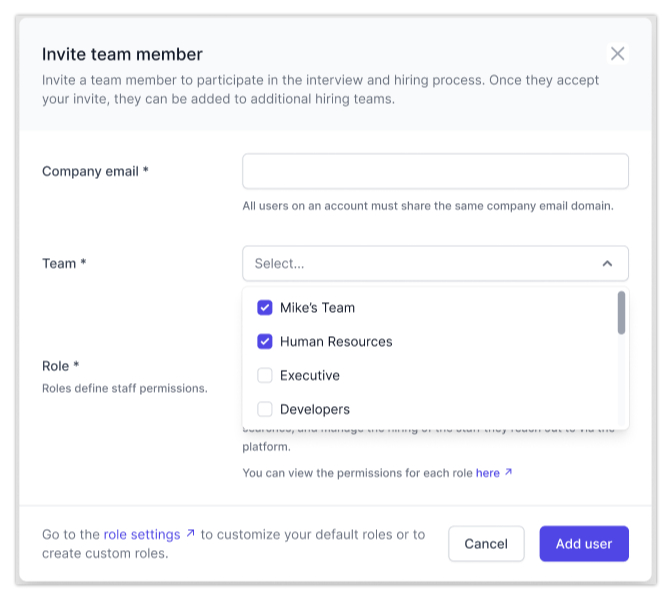
Task: Click the external-link arrow beside "role settings"
Action: 190,534
